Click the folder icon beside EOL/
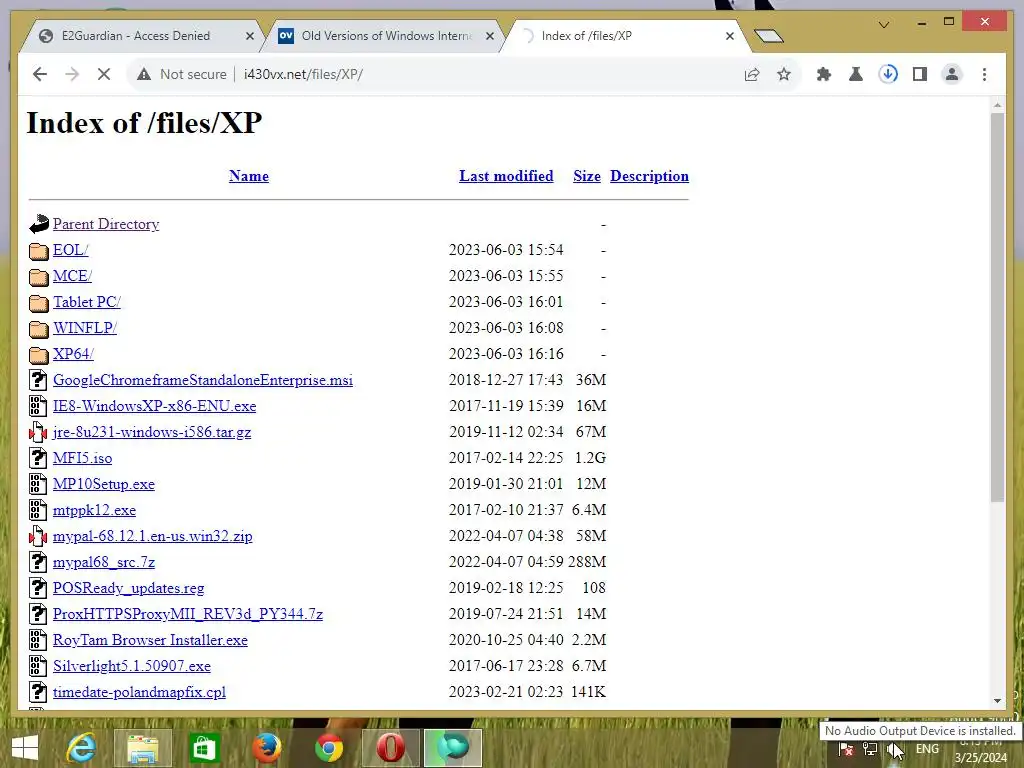The width and height of the screenshot is (1024, 768). (39, 251)
